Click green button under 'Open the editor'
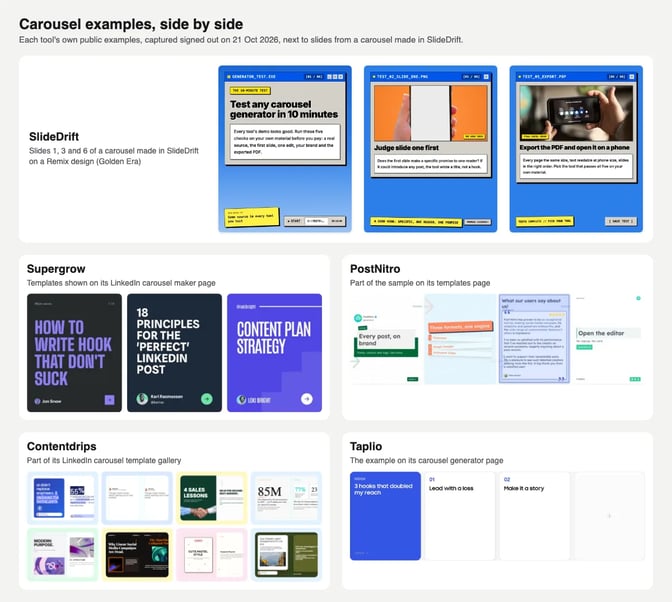Image resolution: width=672 pixels, height=602 pixels. click(584, 347)
